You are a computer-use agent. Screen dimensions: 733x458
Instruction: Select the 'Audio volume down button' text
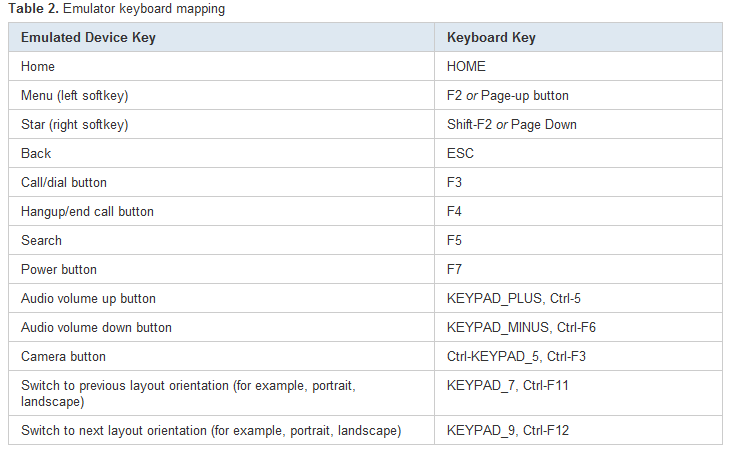pos(96,328)
